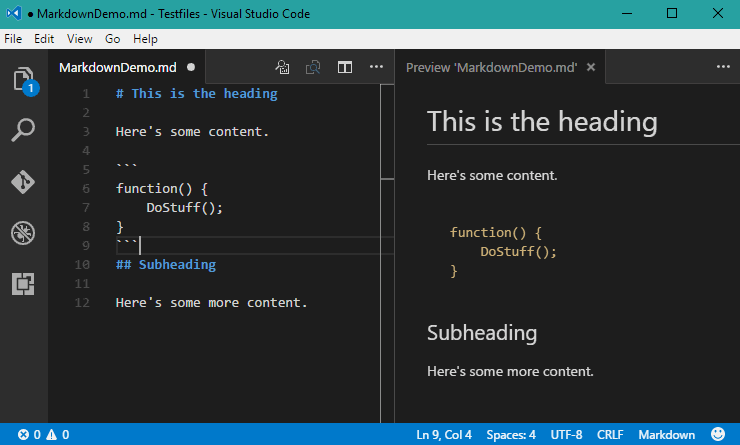This screenshot has height=445, width=740.
Task: Open the Source Control (Git) view
Action: (23, 182)
